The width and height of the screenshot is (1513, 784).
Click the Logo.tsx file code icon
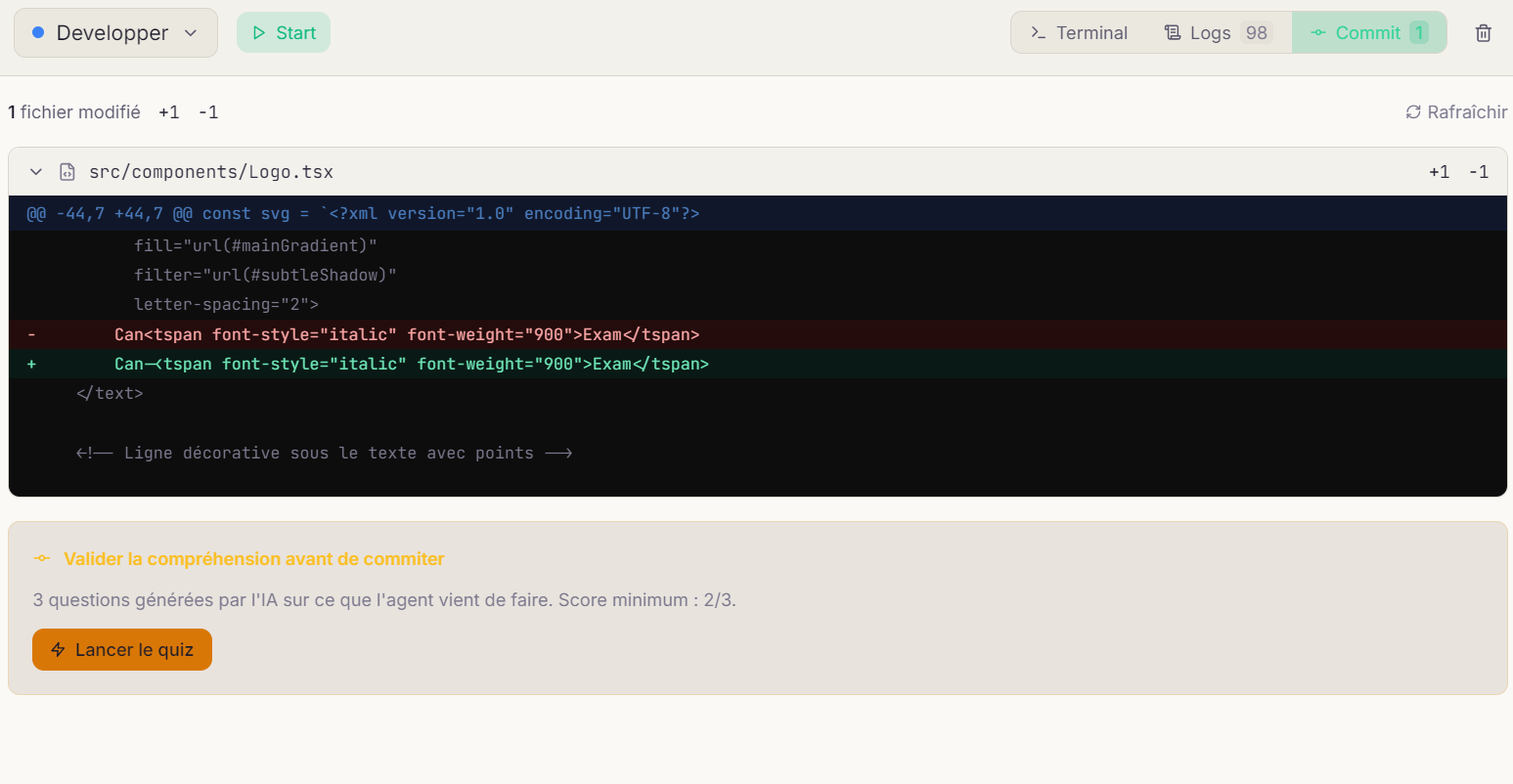(x=67, y=172)
